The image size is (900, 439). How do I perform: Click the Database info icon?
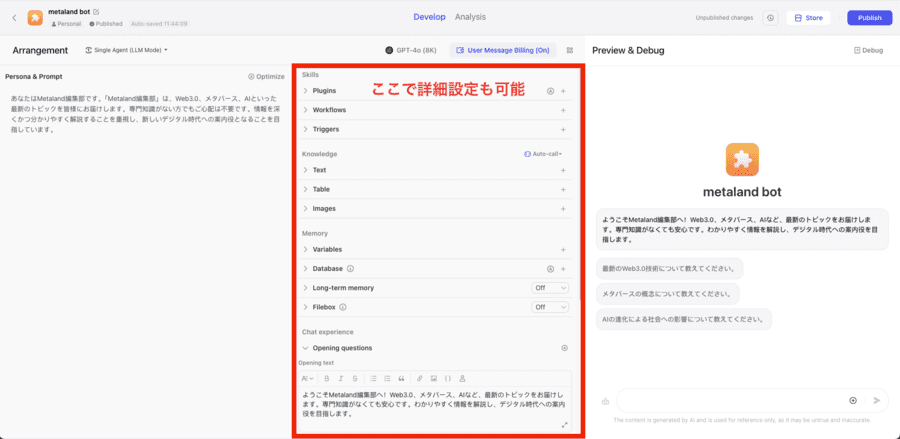(350, 269)
